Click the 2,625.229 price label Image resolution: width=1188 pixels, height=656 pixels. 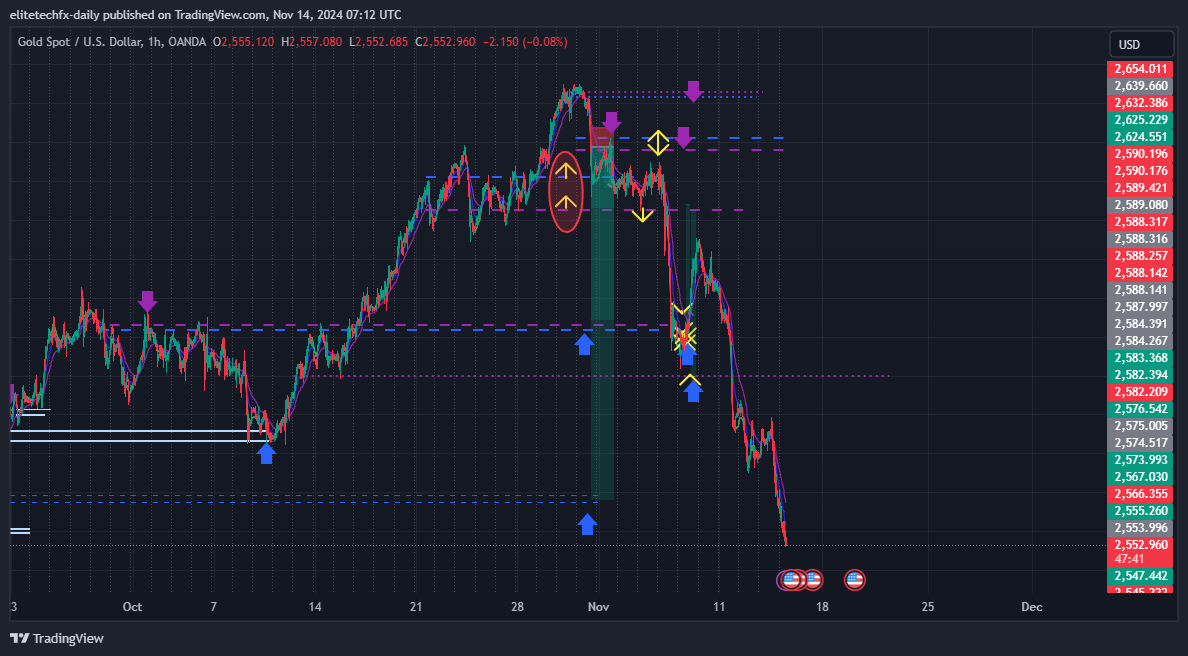(1140, 120)
